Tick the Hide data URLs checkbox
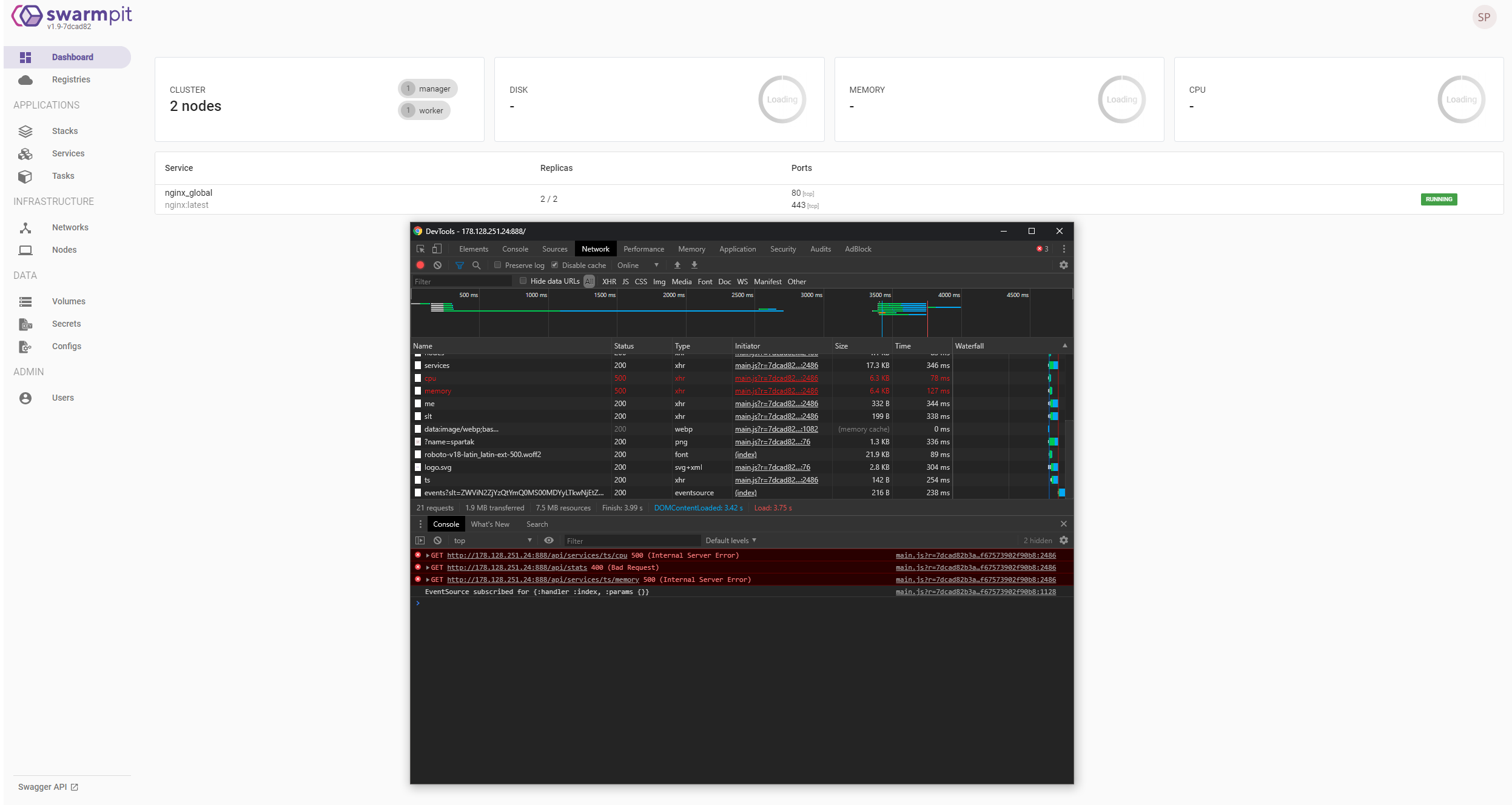This screenshot has width=1512, height=805. click(x=523, y=281)
